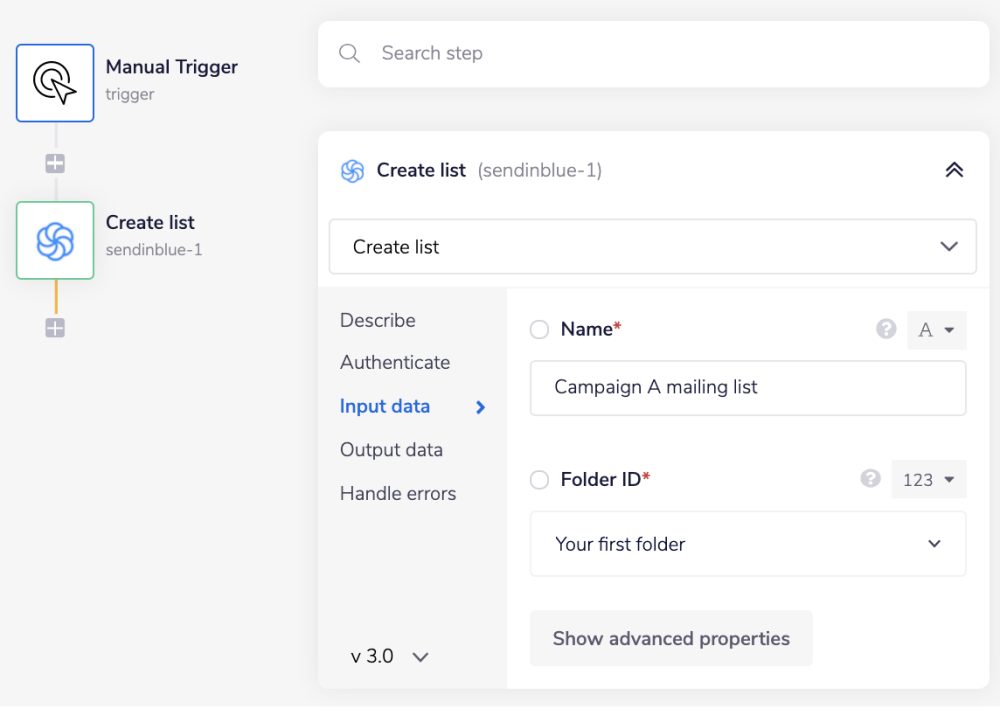
Task: Open the Folder ID 123 type selector
Action: [x=928, y=480]
